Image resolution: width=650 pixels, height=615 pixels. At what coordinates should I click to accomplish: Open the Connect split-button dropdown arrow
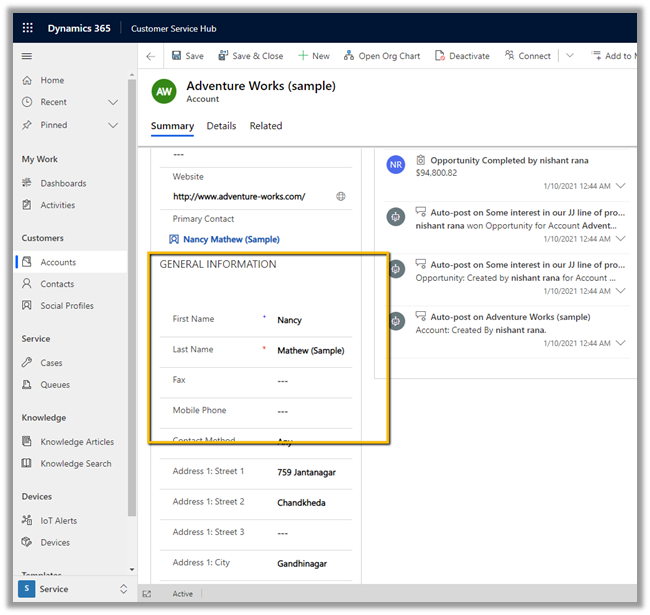[568, 57]
